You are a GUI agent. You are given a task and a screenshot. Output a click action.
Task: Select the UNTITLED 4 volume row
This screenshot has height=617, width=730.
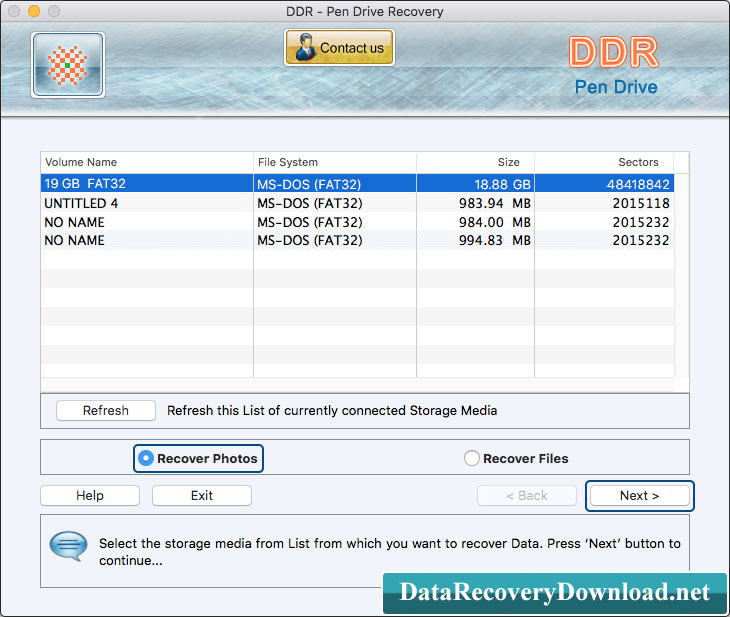[x=357, y=203]
